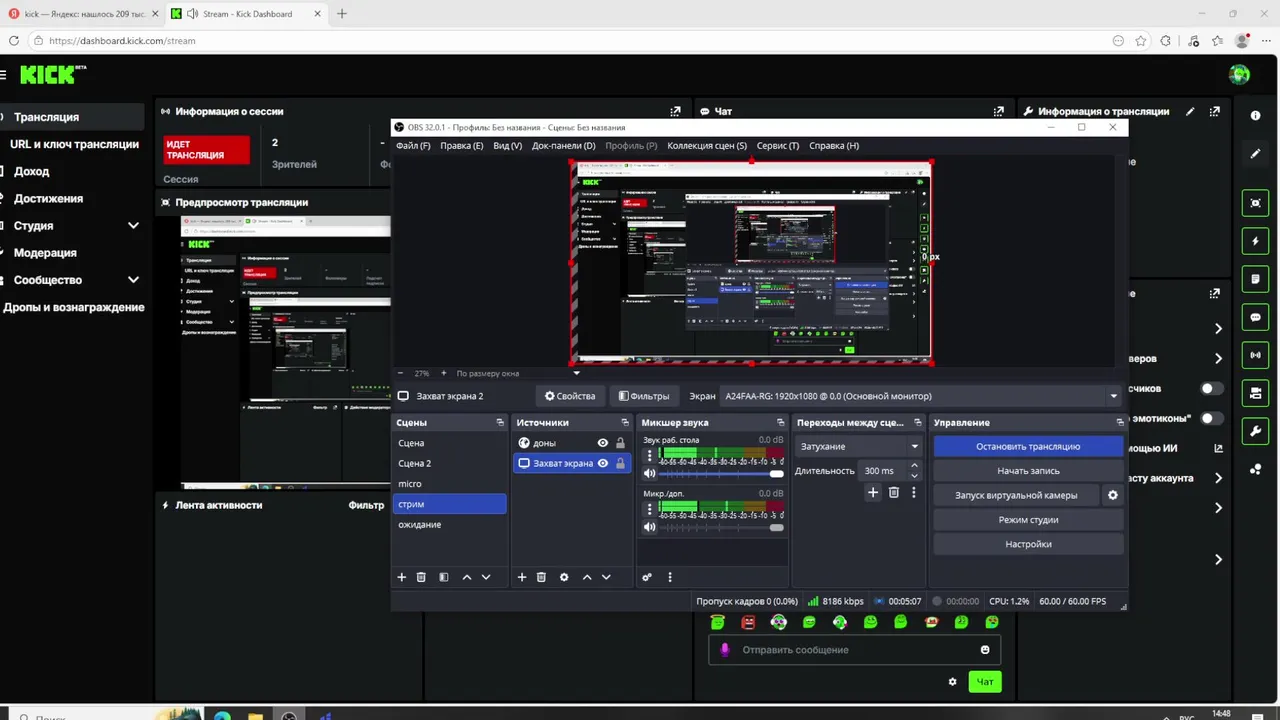Click the lightning bolt icon in Kick's right sidebar

1255,241
